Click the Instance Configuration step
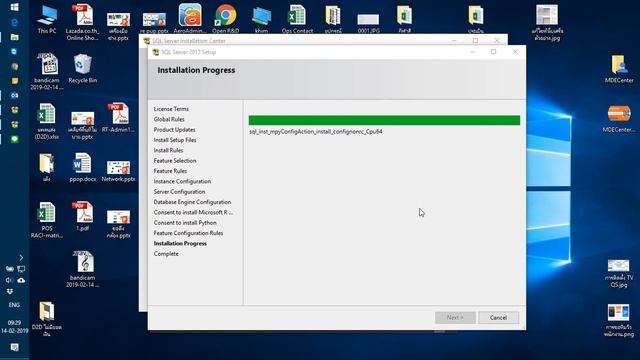This screenshot has width=640, height=360. click(182, 181)
